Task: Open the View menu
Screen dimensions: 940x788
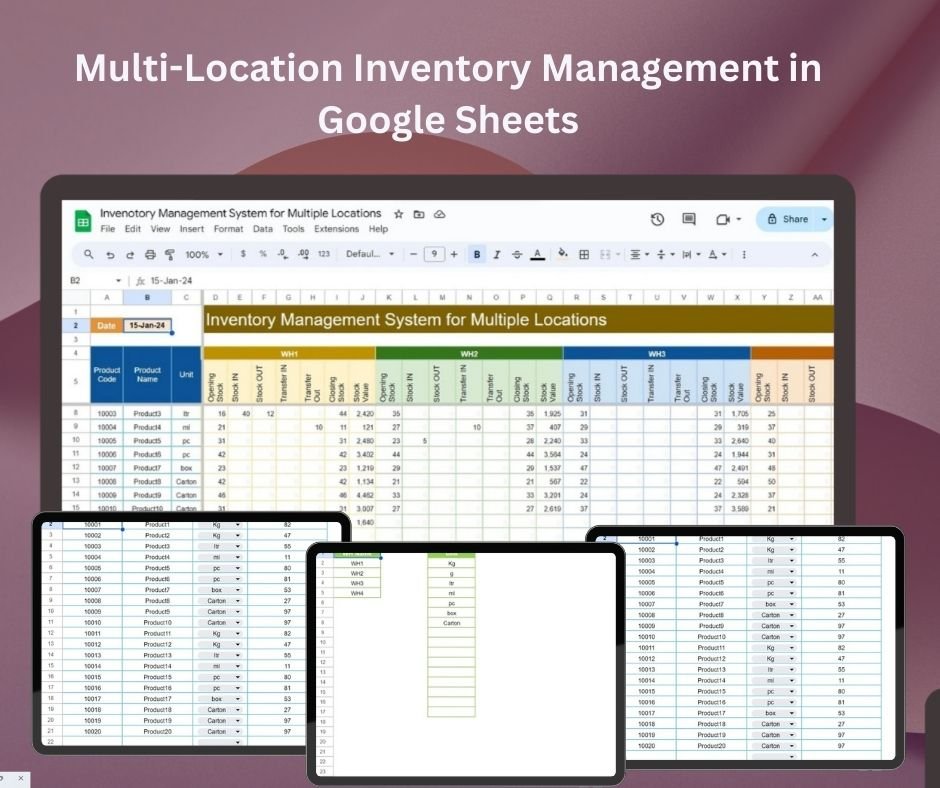Action: click(160, 229)
